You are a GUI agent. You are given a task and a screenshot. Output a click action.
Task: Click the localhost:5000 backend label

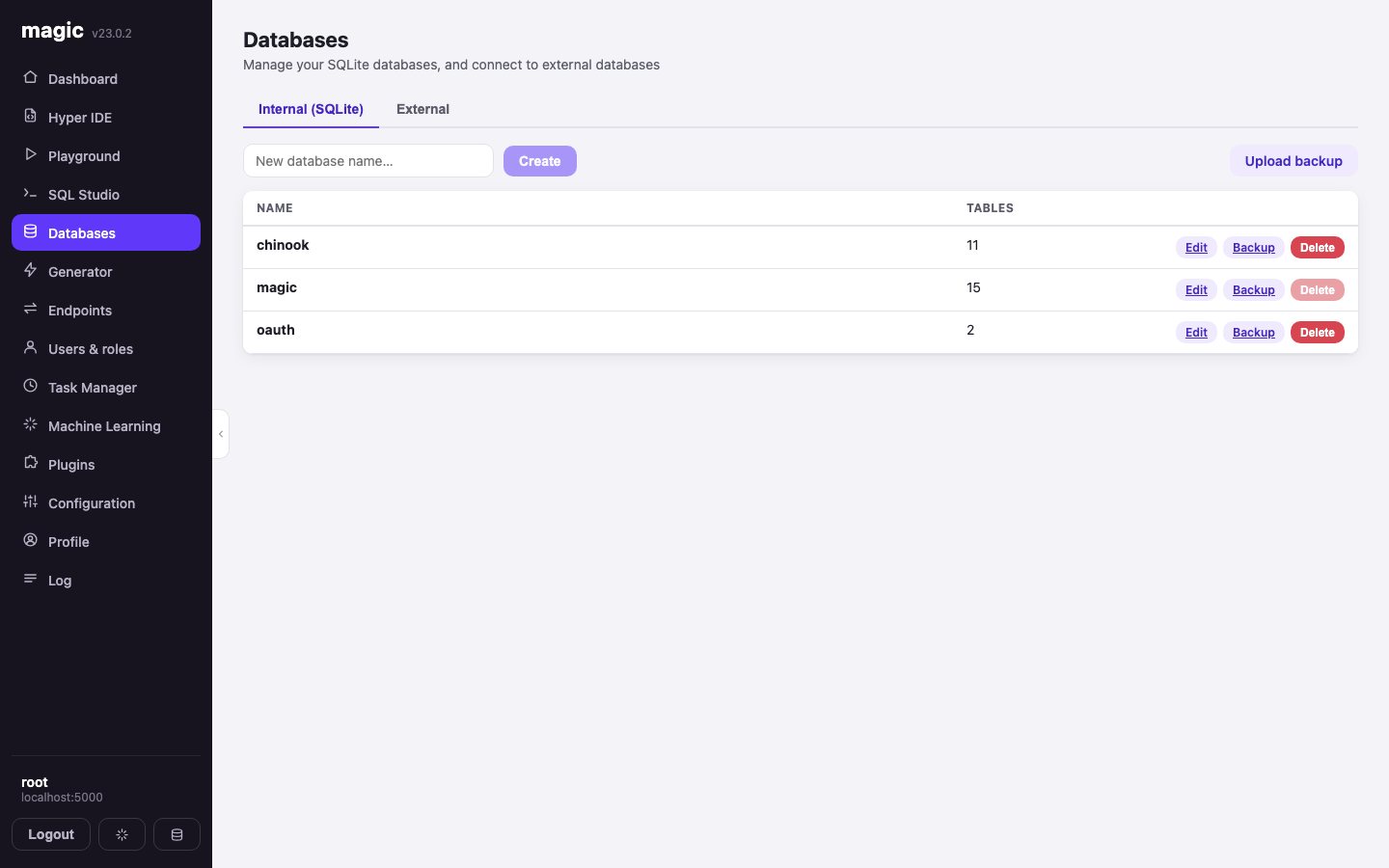(x=62, y=798)
